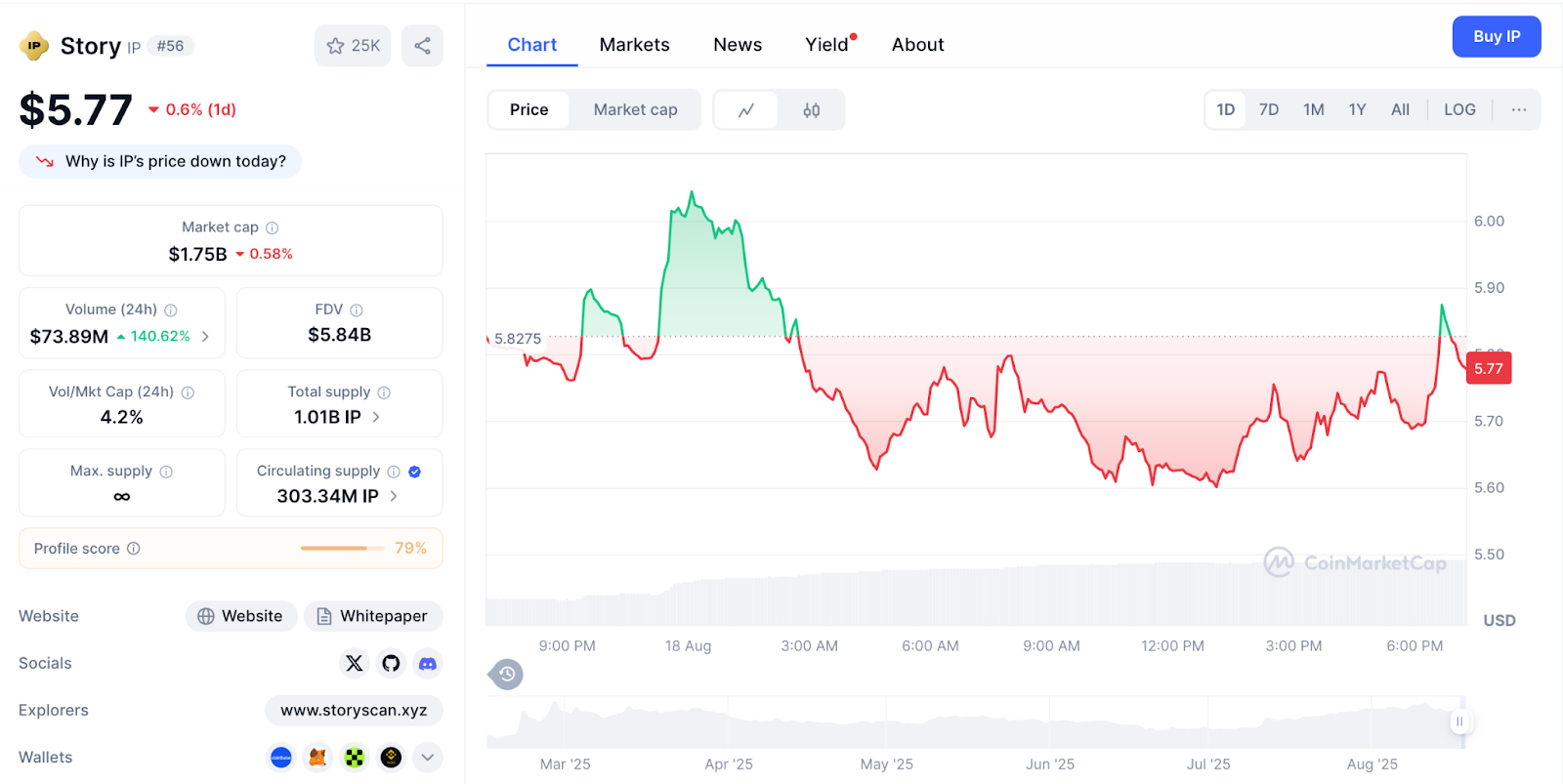
Task: Open the chart more options menu
Action: coord(1519,110)
